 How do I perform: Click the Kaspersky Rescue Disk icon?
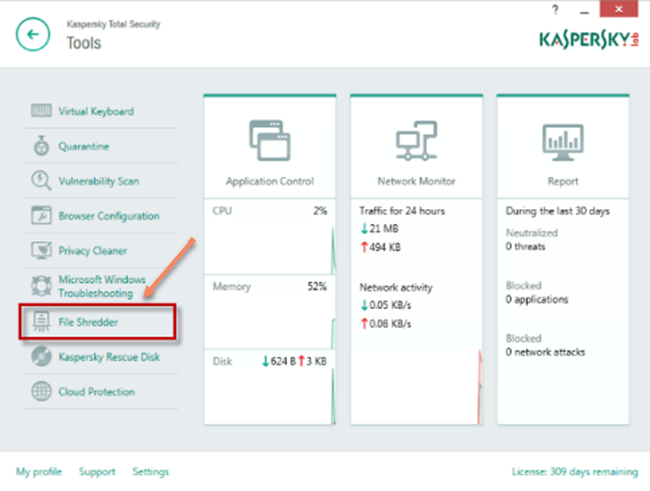pos(41,357)
